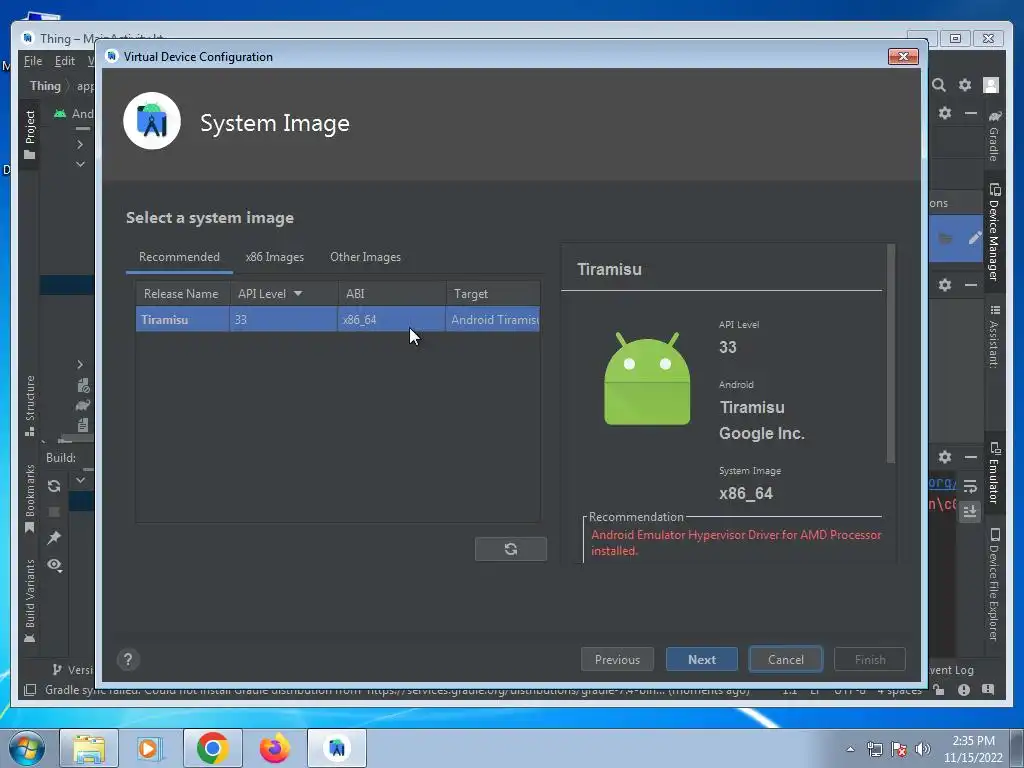Open Google Chrome from the taskbar

pos(212,748)
